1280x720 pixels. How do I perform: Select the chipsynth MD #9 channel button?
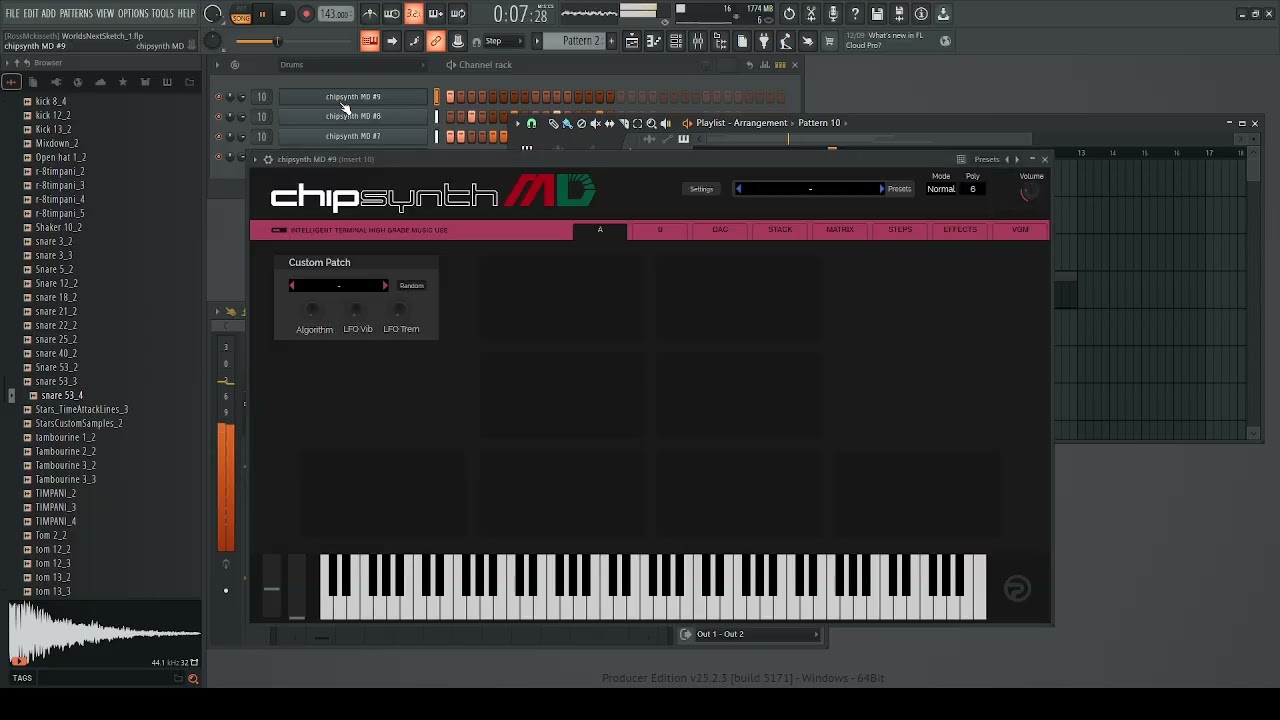click(x=353, y=97)
